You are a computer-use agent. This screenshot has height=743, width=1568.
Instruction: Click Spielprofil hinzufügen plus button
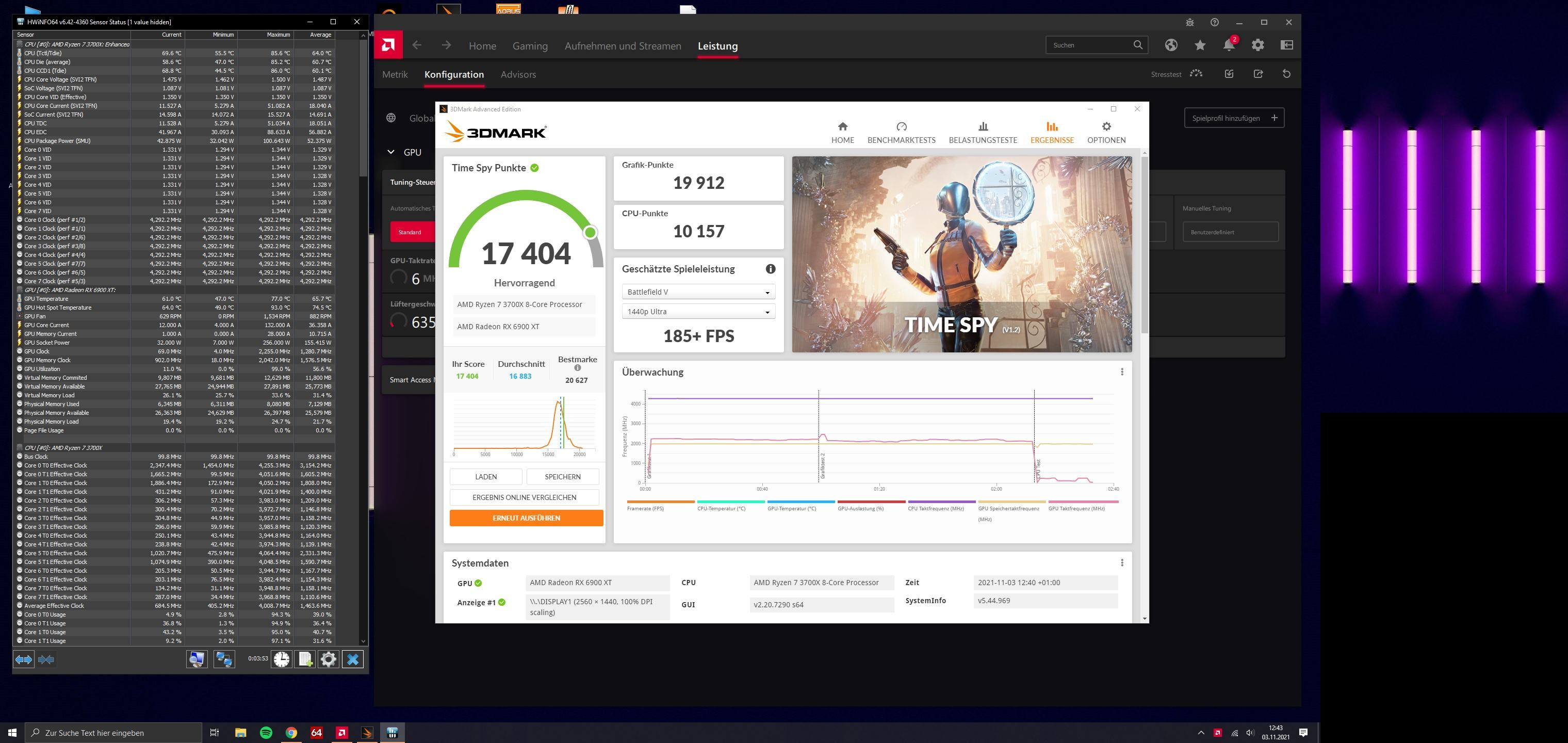[x=1234, y=118]
